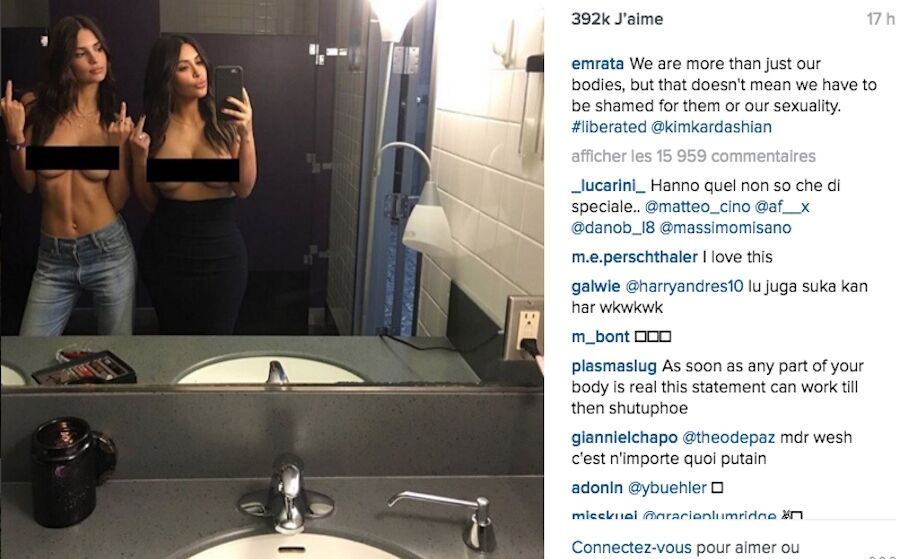Screen dimensions: 900x559
Task: Open the @kimkardashian mention
Action: 711,127
